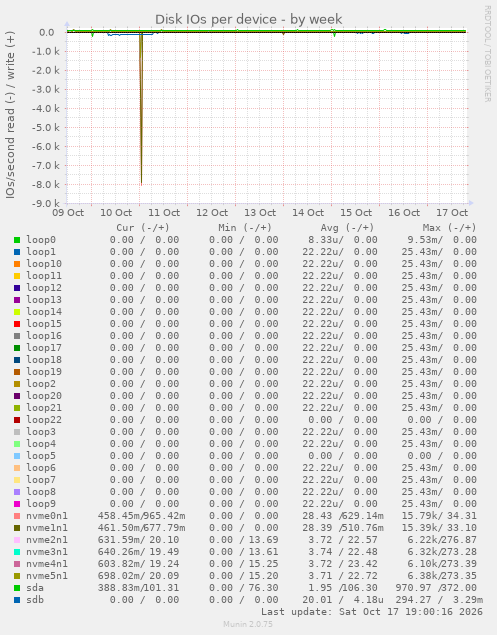Click the -8.0 k y-axis tick label
Image resolution: width=497 pixels, height=635 pixels.
(x=46, y=185)
